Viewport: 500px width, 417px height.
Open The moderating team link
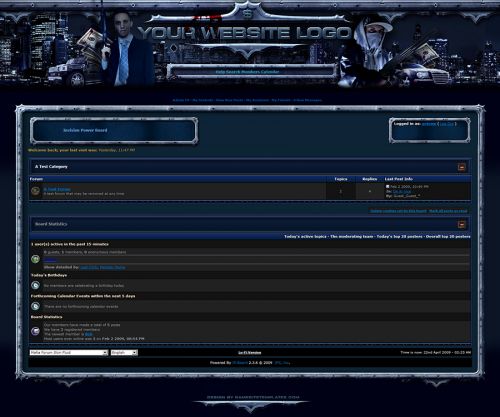click(352, 236)
